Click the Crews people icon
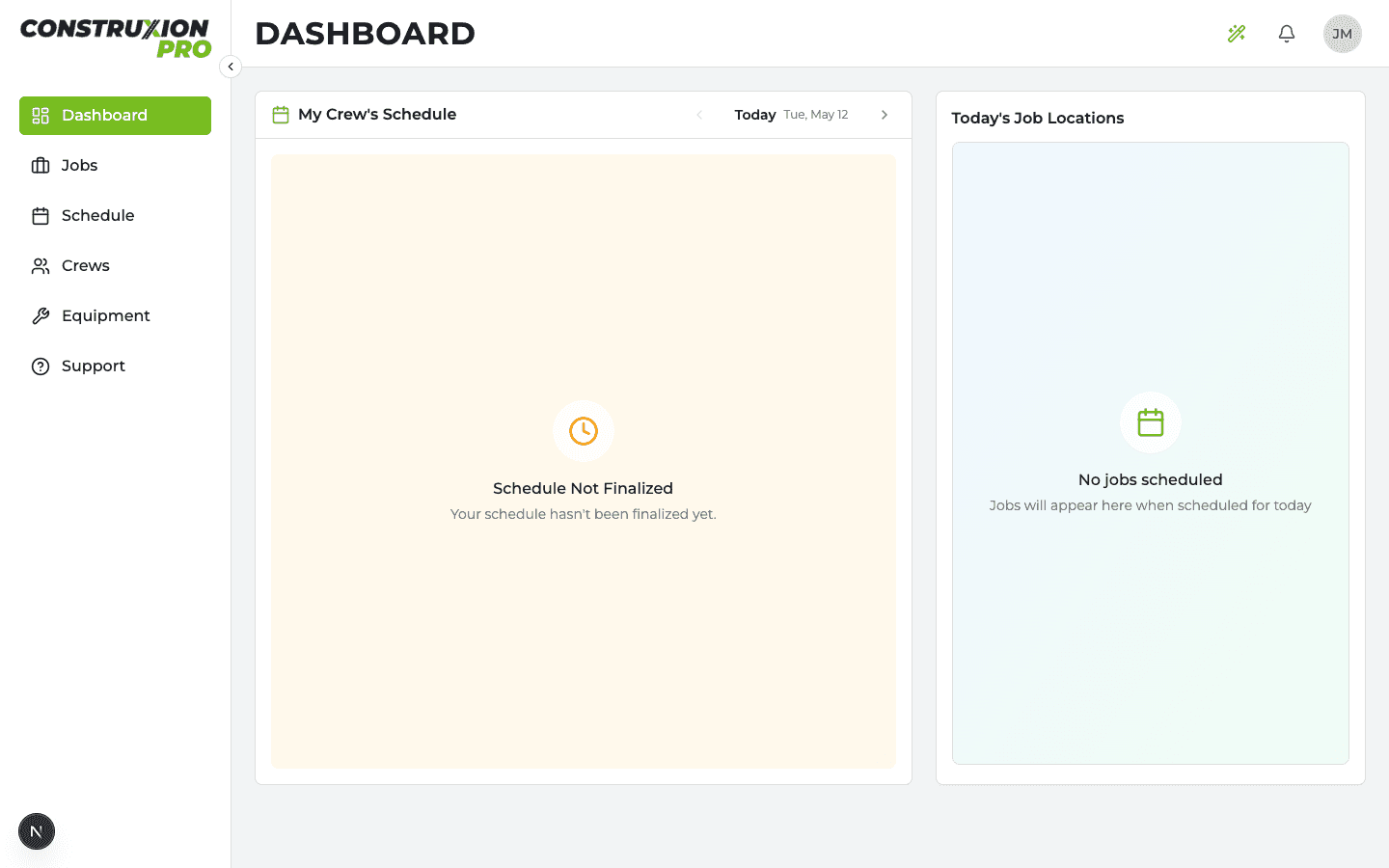Screen dimensions: 1389x868 pyautogui.click(x=41, y=266)
